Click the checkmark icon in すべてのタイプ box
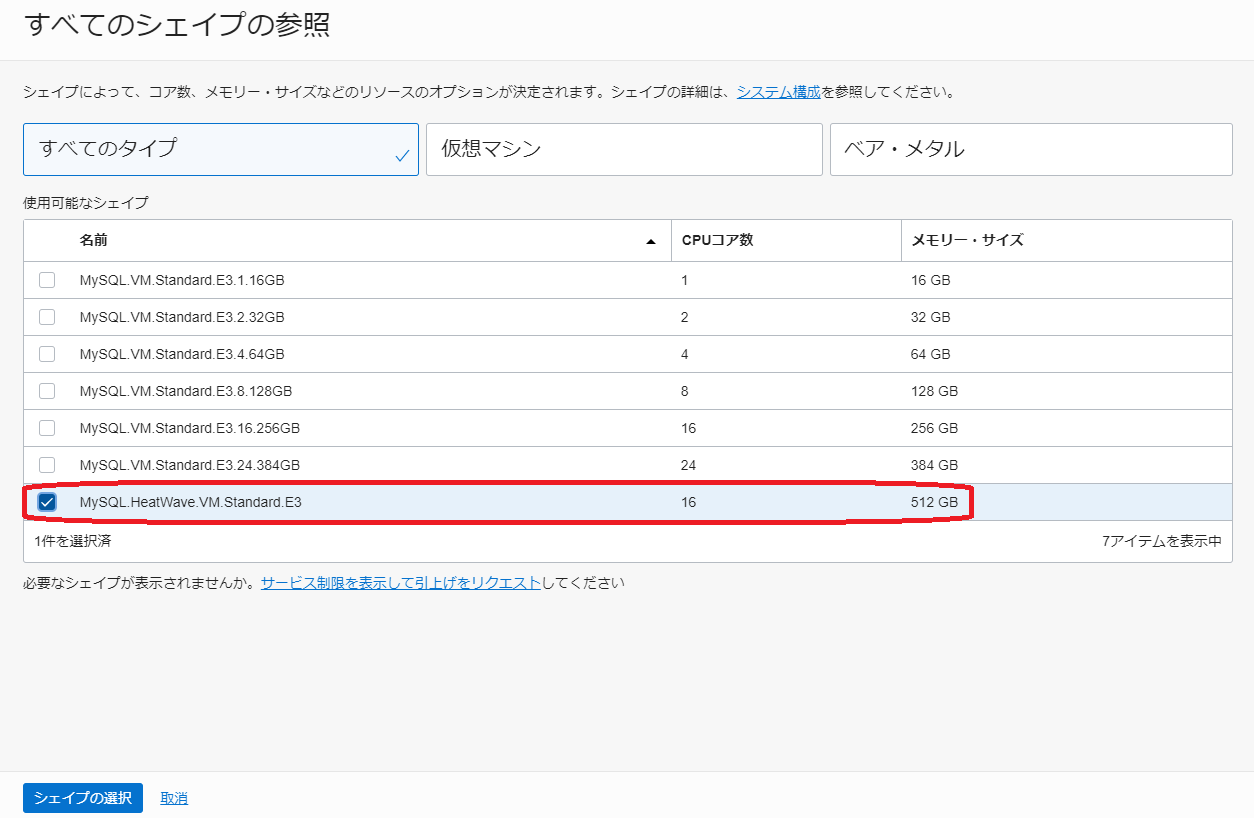 402,156
